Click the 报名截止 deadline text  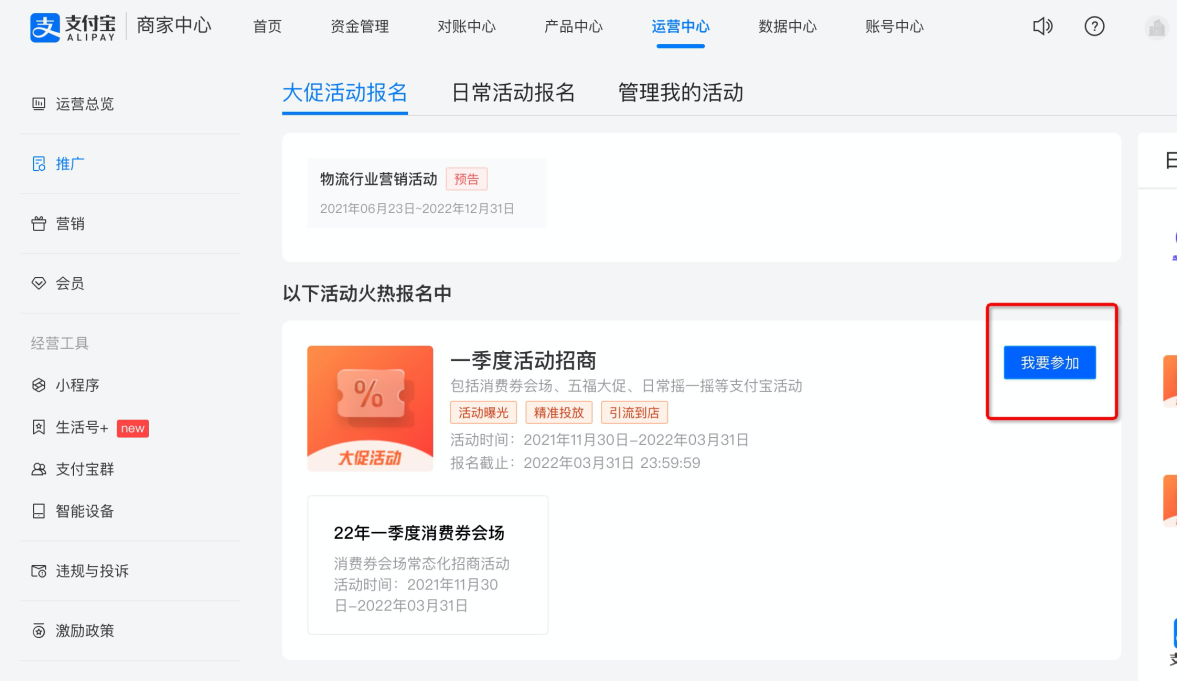[575, 463]
